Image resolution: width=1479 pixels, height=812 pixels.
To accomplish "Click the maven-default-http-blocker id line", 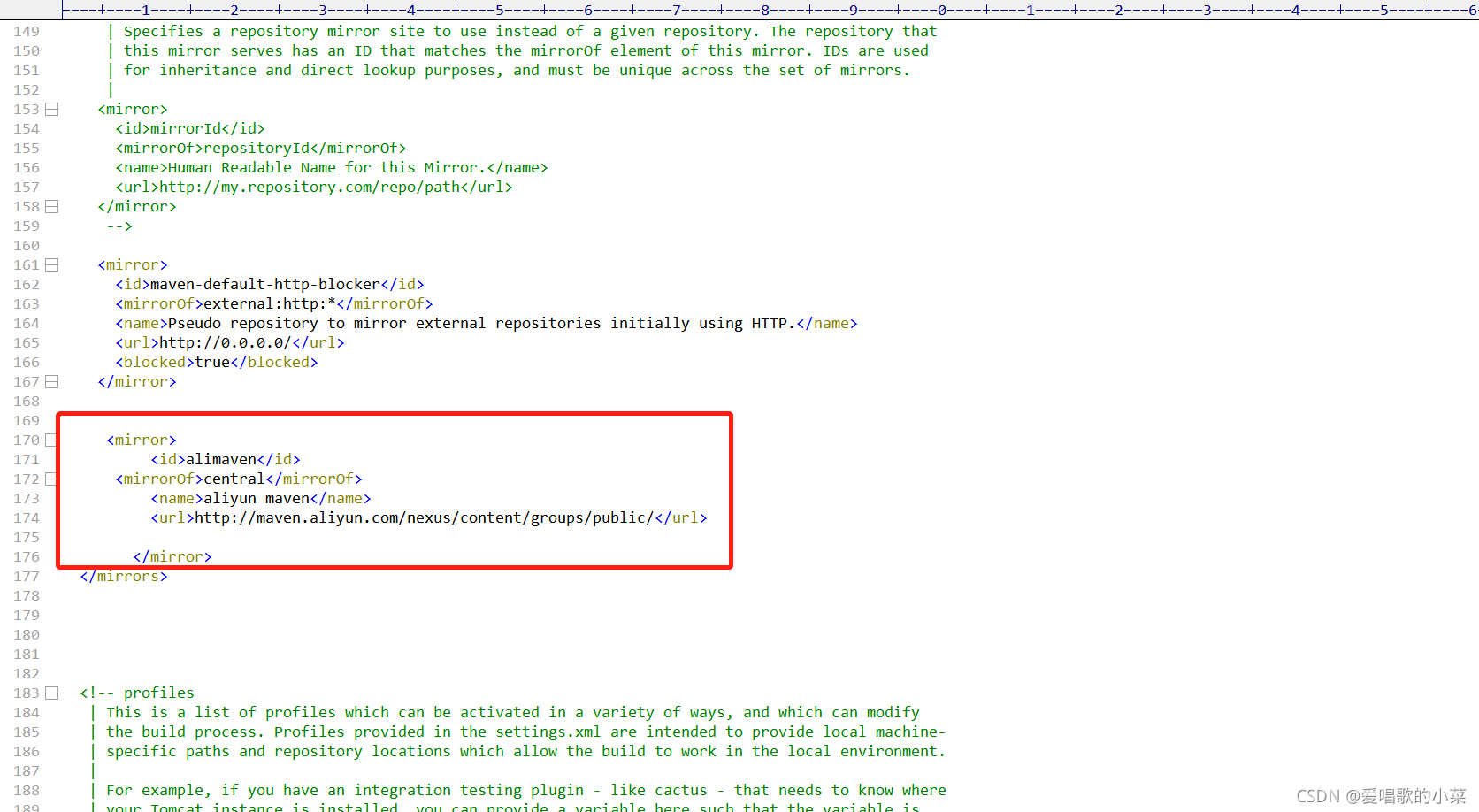I will pos(270,285).
